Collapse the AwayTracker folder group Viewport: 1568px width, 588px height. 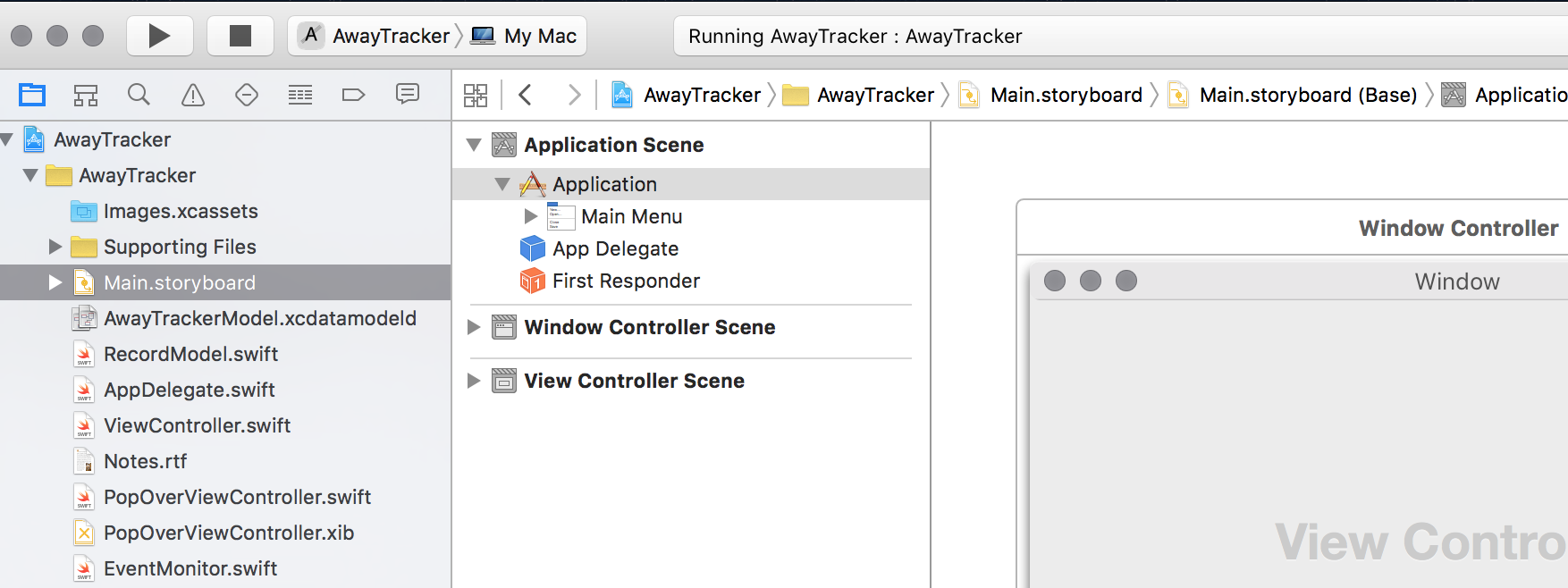30,175
